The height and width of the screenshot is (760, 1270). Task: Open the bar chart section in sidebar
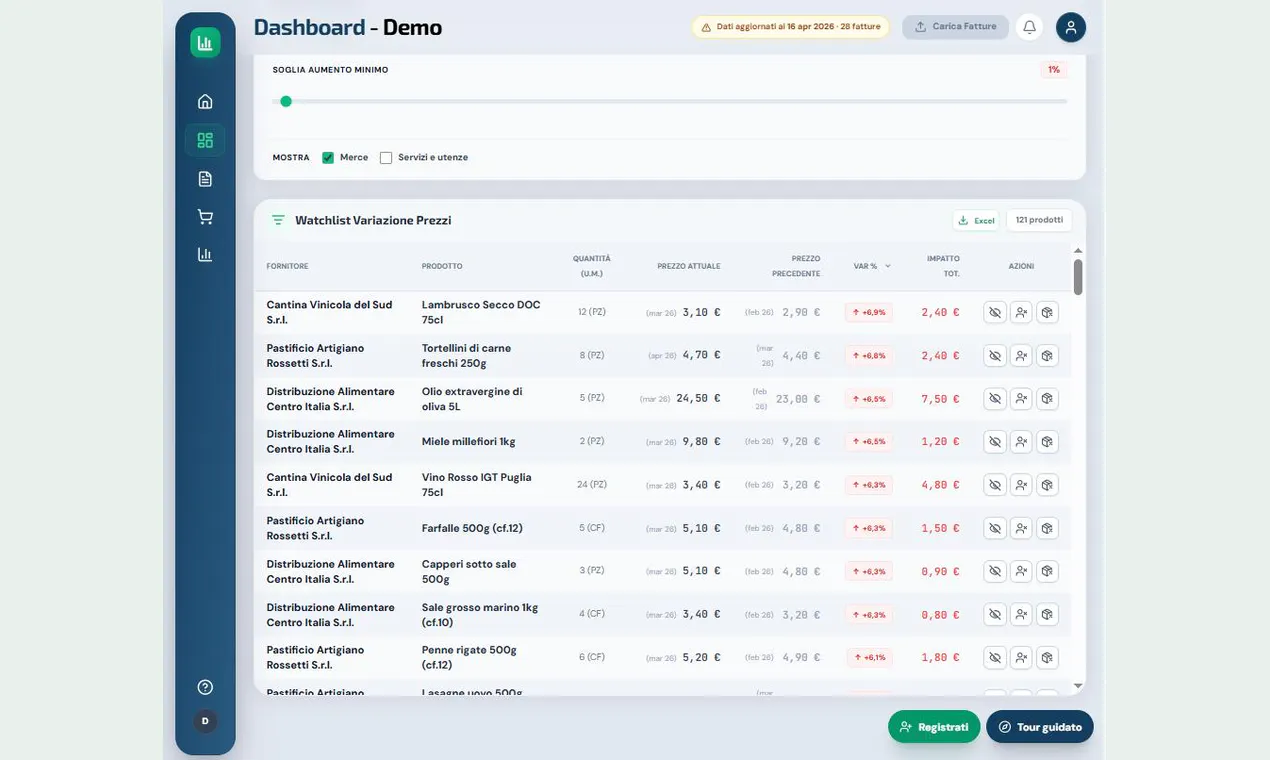205,254
